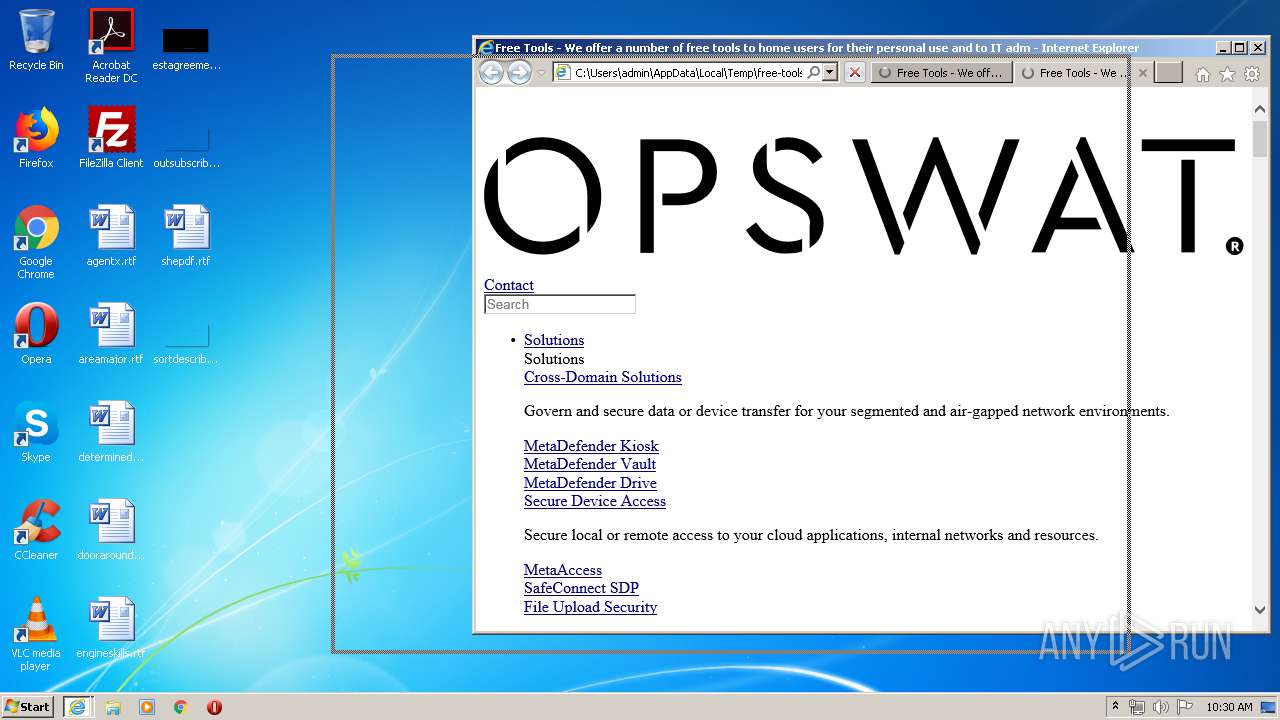Image resolution: width=1280 pixels, height=720 pixels.
Task: Click the red Stop loading button
Action: coord(854,72)
